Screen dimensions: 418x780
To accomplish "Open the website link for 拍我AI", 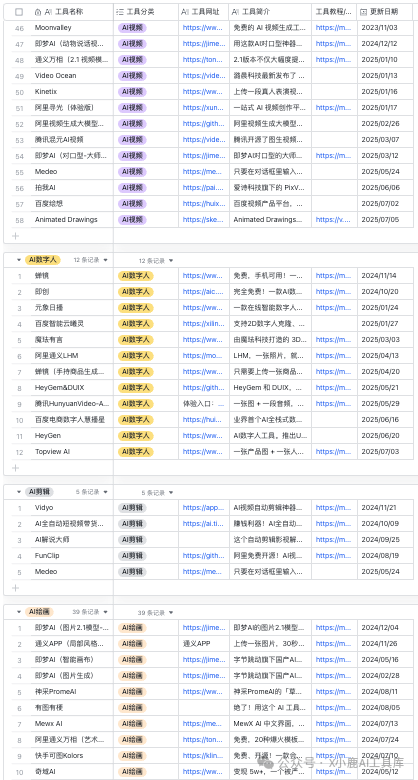I will (x=203, y=188).
